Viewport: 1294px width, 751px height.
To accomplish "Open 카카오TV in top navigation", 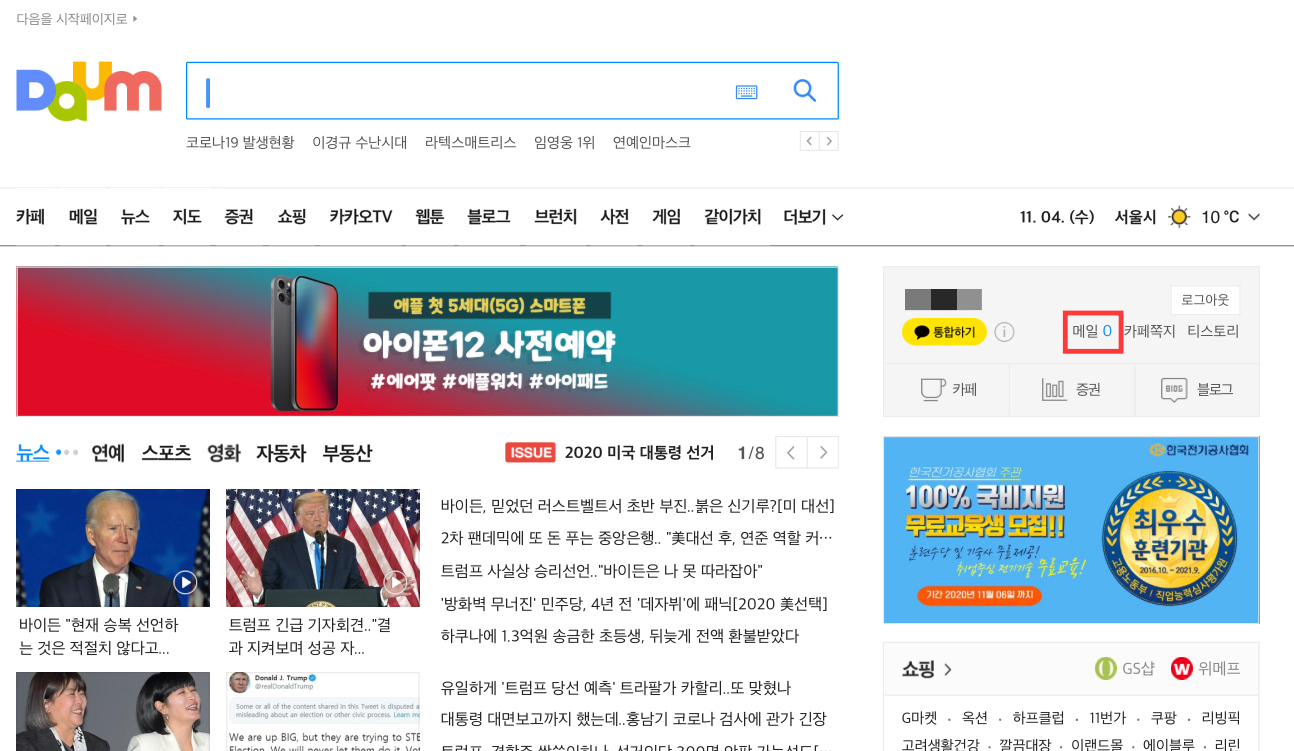I will click(x=361, y=217).
